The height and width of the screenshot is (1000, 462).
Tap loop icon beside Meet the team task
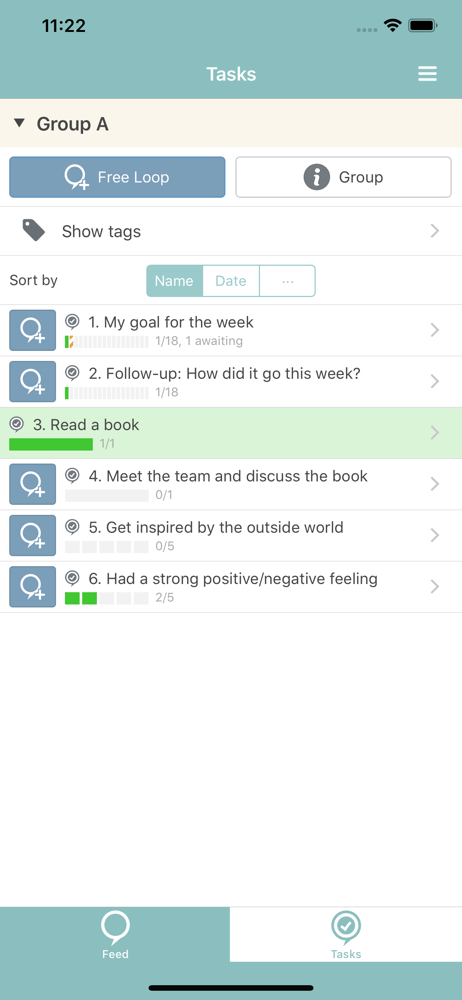pyautogui.click(x=33, y=484)
